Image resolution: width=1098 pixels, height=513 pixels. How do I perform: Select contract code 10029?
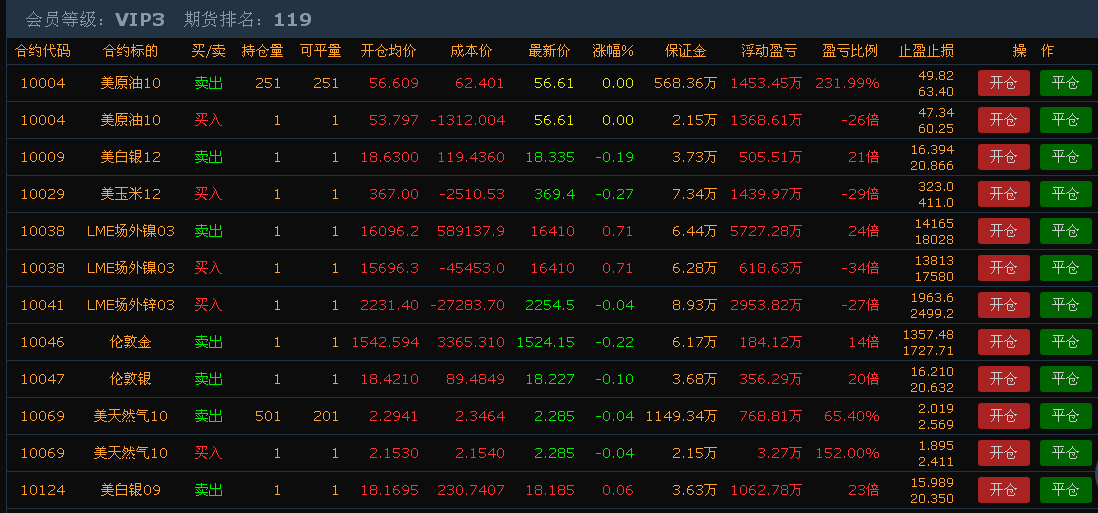43,194
